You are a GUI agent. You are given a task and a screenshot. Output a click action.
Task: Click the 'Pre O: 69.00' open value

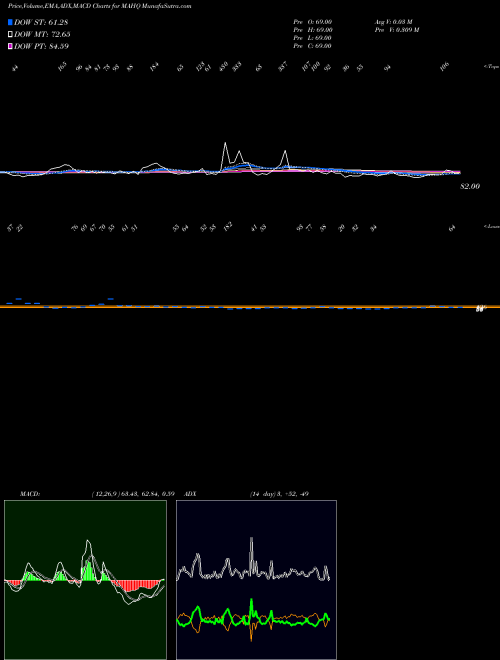tap(314, 22)
